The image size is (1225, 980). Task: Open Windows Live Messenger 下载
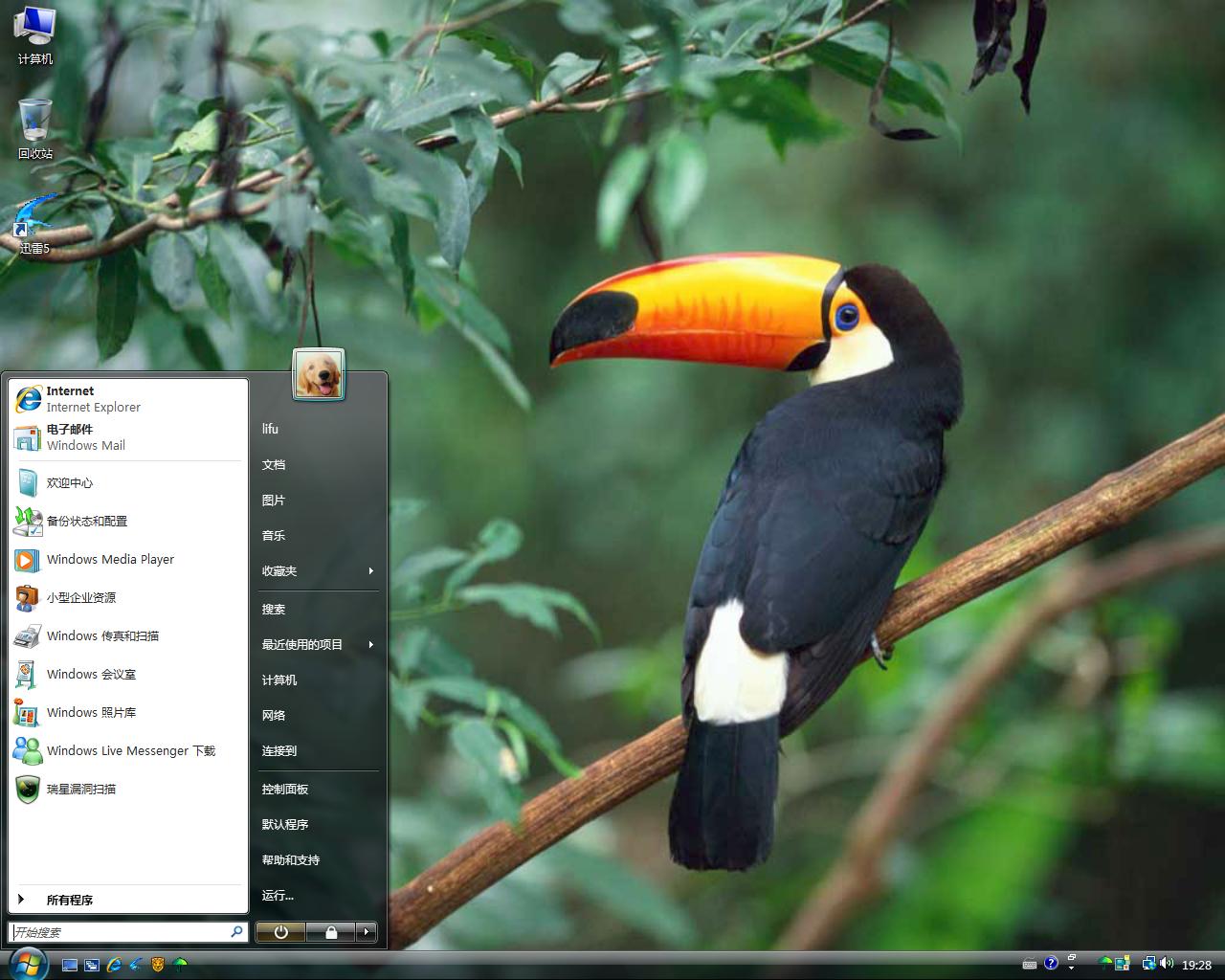point(130,750)
